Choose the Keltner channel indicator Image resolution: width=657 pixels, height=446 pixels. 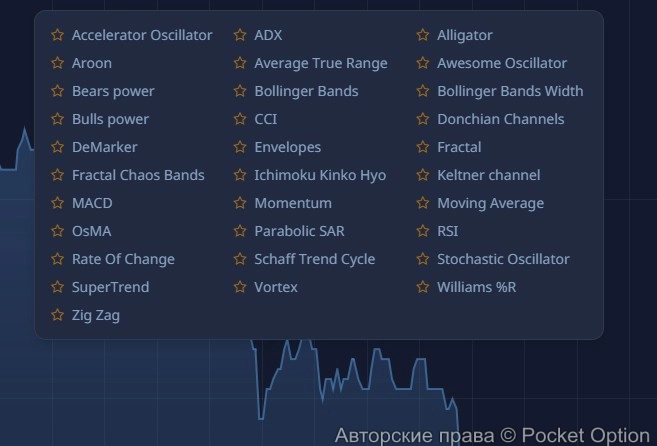point(488,175)
